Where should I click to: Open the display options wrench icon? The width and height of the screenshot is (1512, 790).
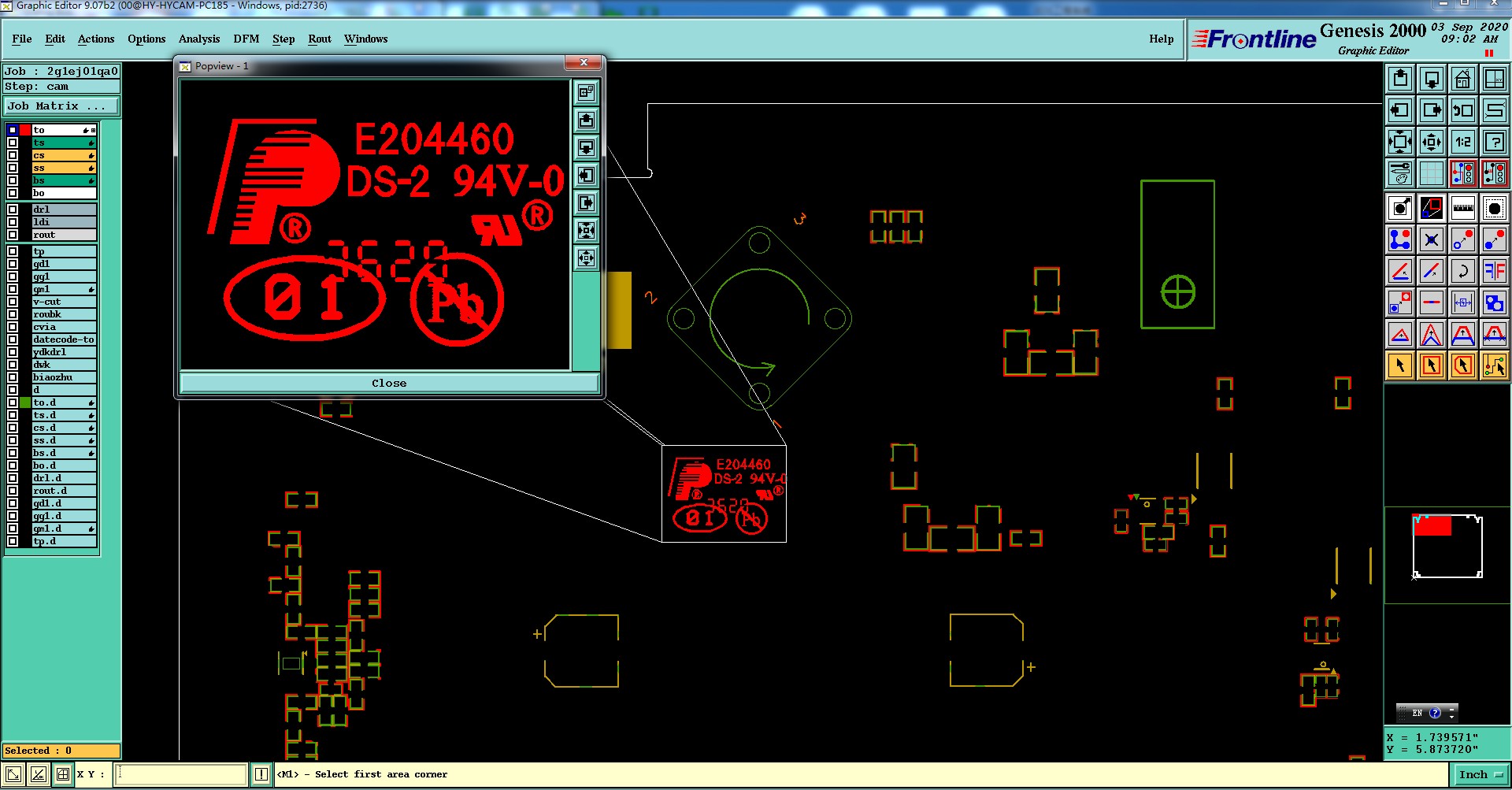click(x=1400, y=173)
